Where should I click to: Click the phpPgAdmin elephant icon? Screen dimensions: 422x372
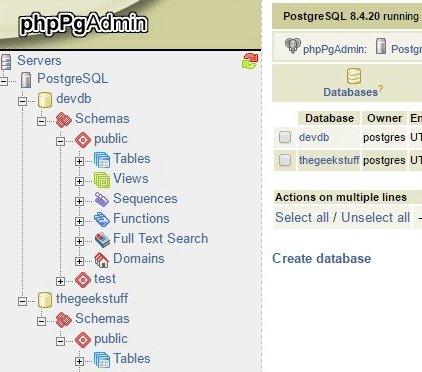(293, 46)
